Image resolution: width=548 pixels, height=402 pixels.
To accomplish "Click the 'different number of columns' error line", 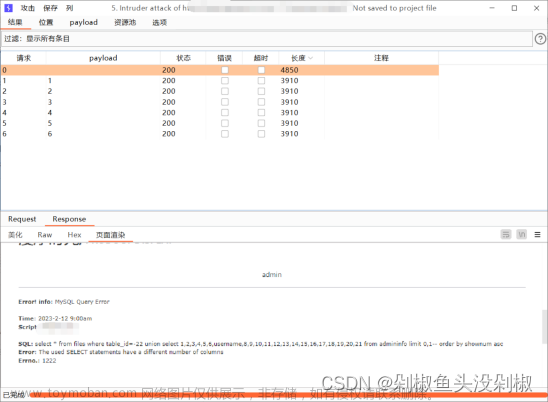I will click(121, 352).
